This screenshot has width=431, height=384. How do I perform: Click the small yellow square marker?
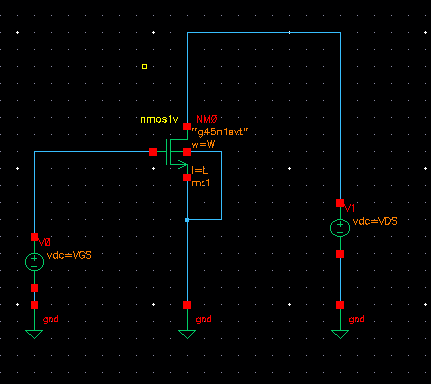(144, 66)
